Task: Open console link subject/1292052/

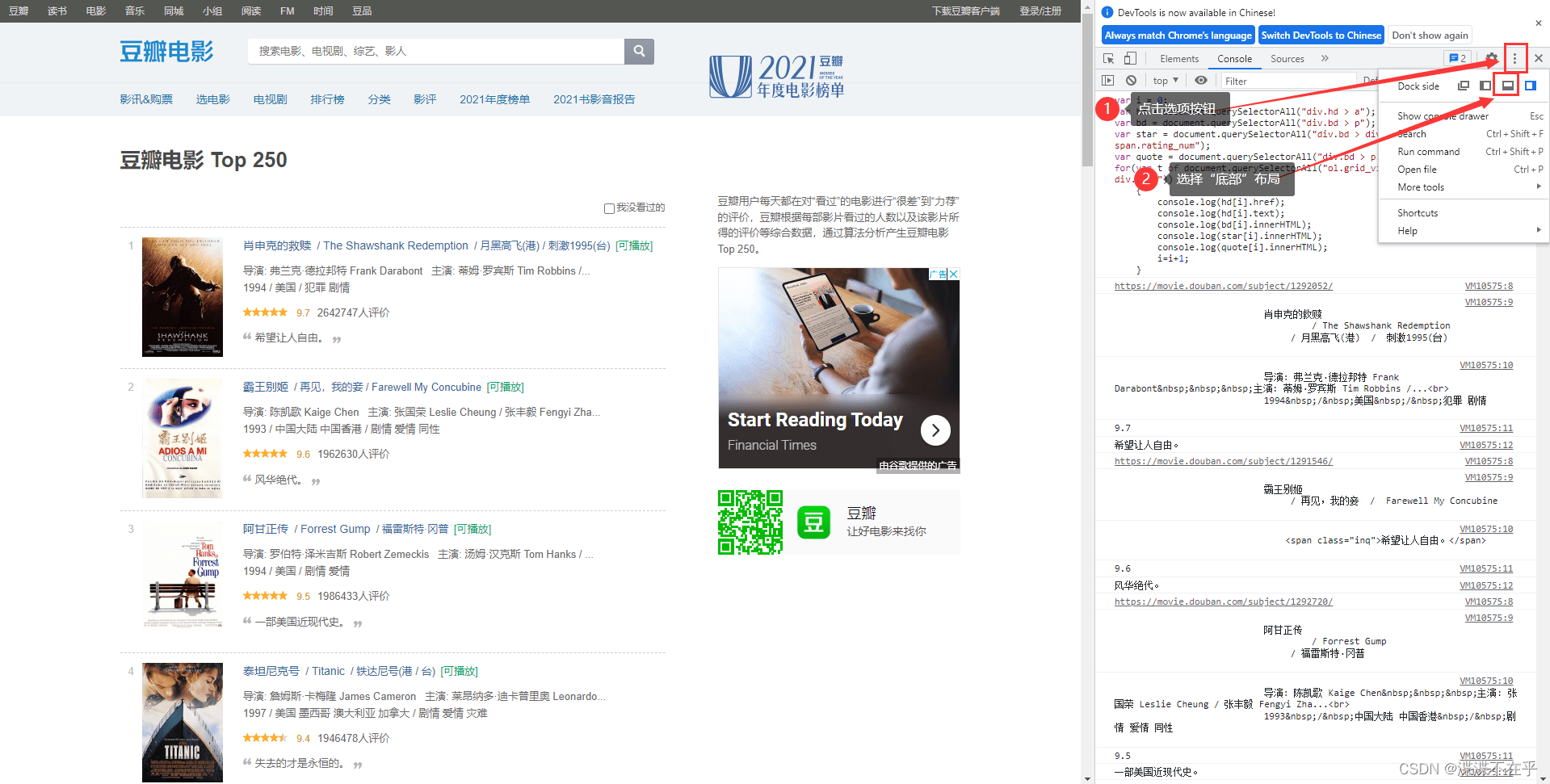Action: [1224, 287]
